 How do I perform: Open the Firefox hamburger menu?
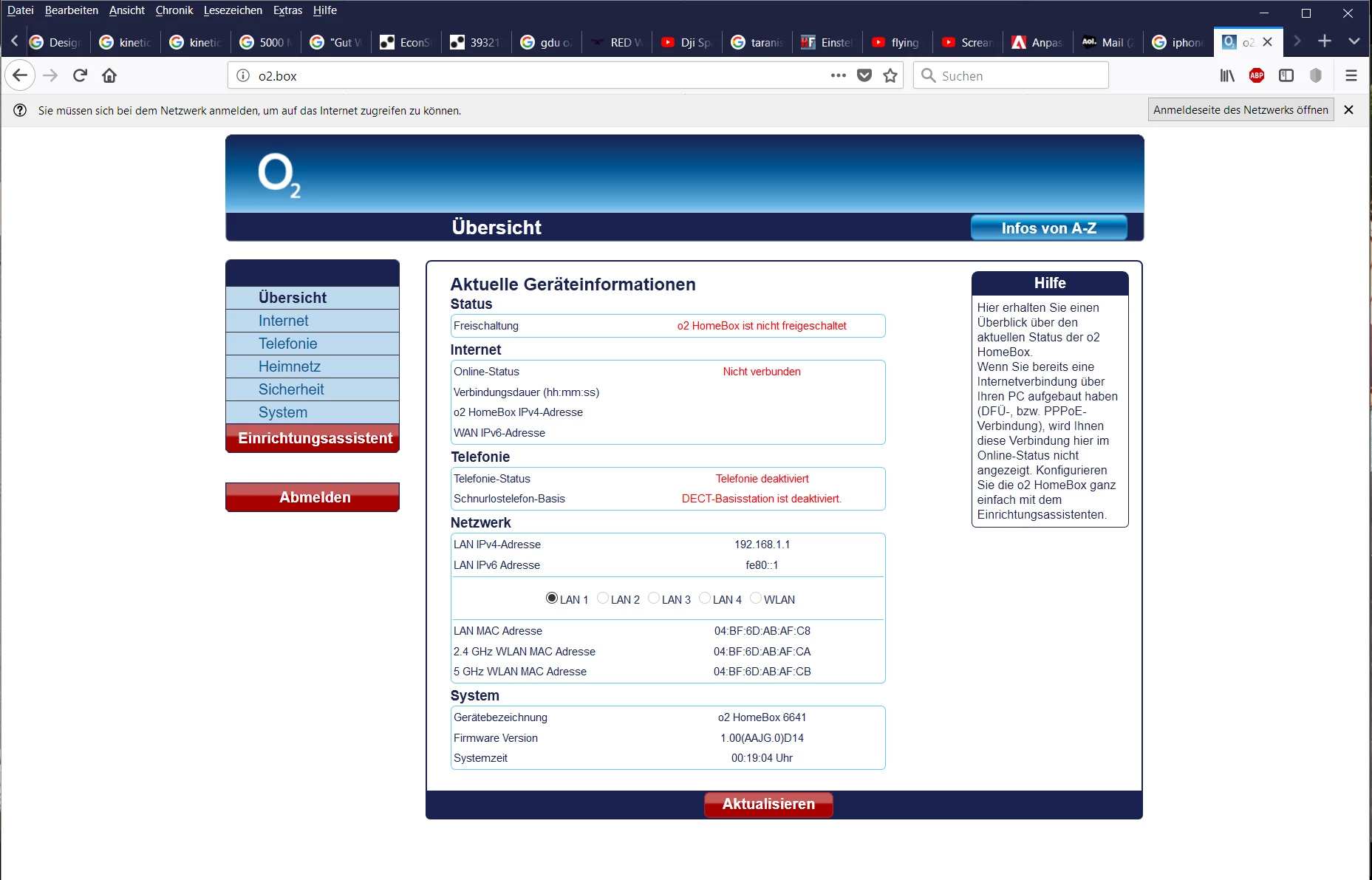pos(1351,75)
